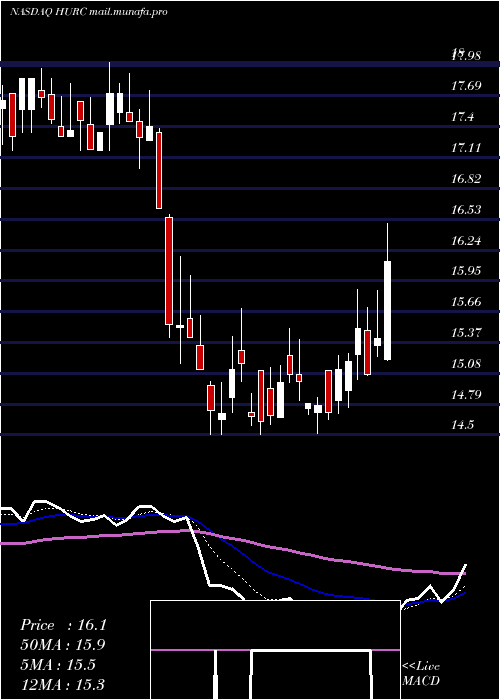Select the 16.82 price axis label
500x700 pixels.
coord(467,179)
